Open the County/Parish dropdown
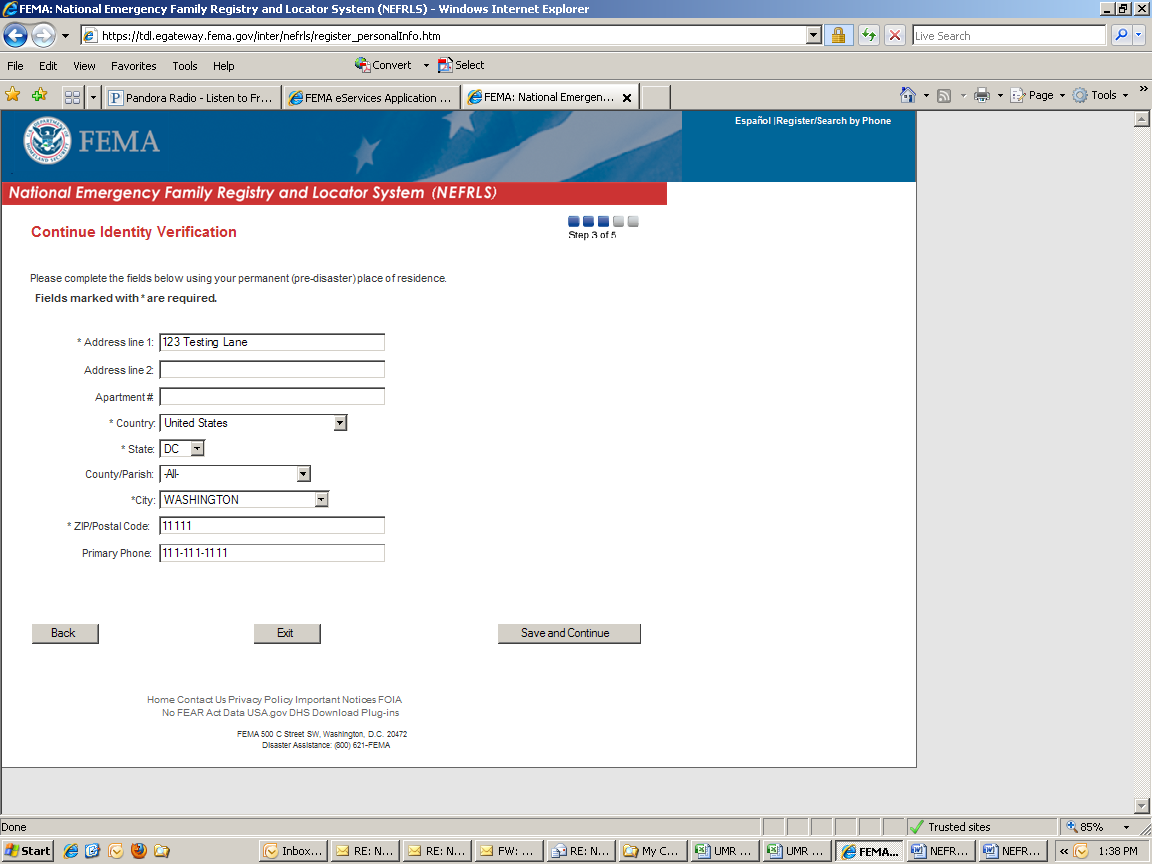 tap(235, 474)
